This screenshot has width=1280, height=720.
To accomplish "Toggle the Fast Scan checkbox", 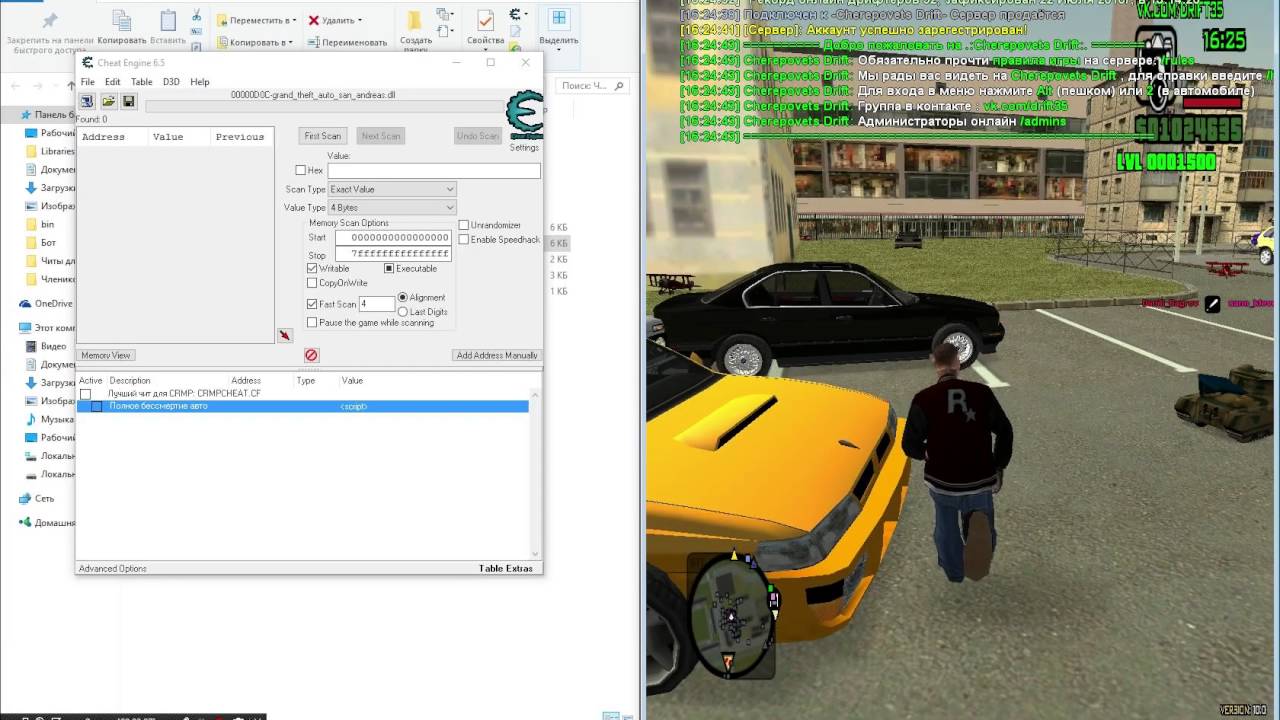I will tap(312, 304).
